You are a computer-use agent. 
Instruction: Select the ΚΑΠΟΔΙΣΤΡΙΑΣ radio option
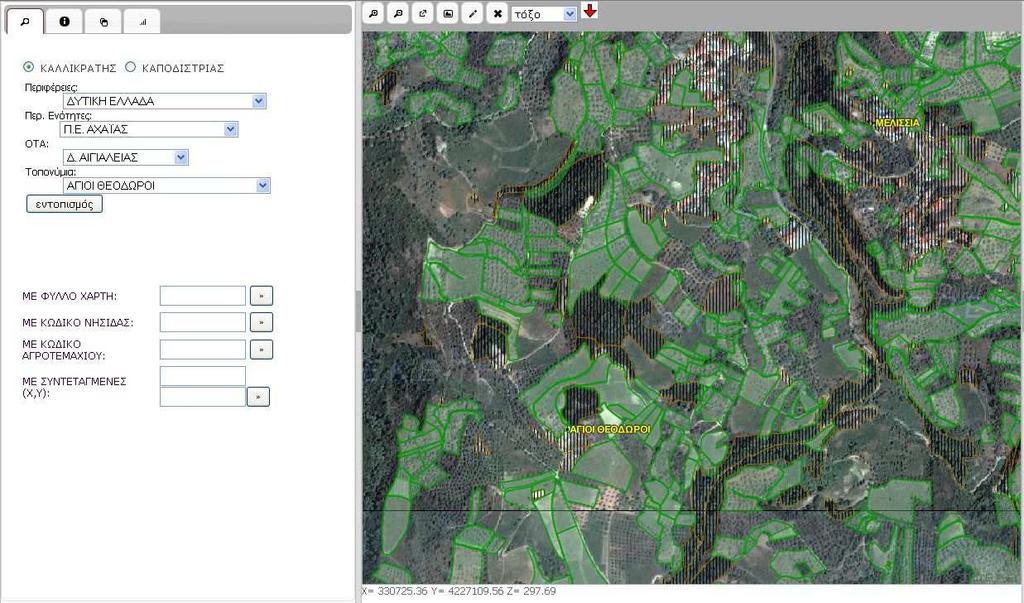coord(131,67)
